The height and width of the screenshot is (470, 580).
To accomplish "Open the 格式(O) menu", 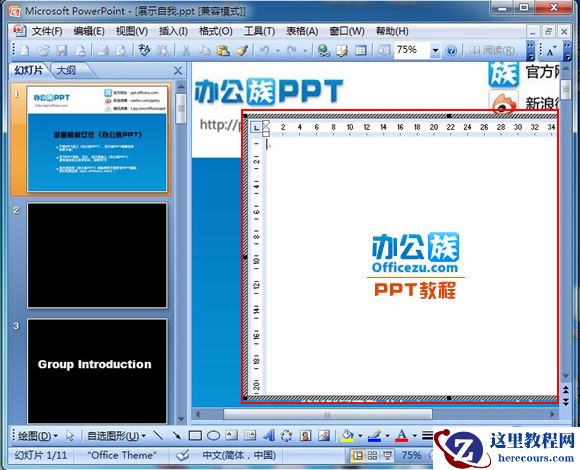I will click(216, 31).
